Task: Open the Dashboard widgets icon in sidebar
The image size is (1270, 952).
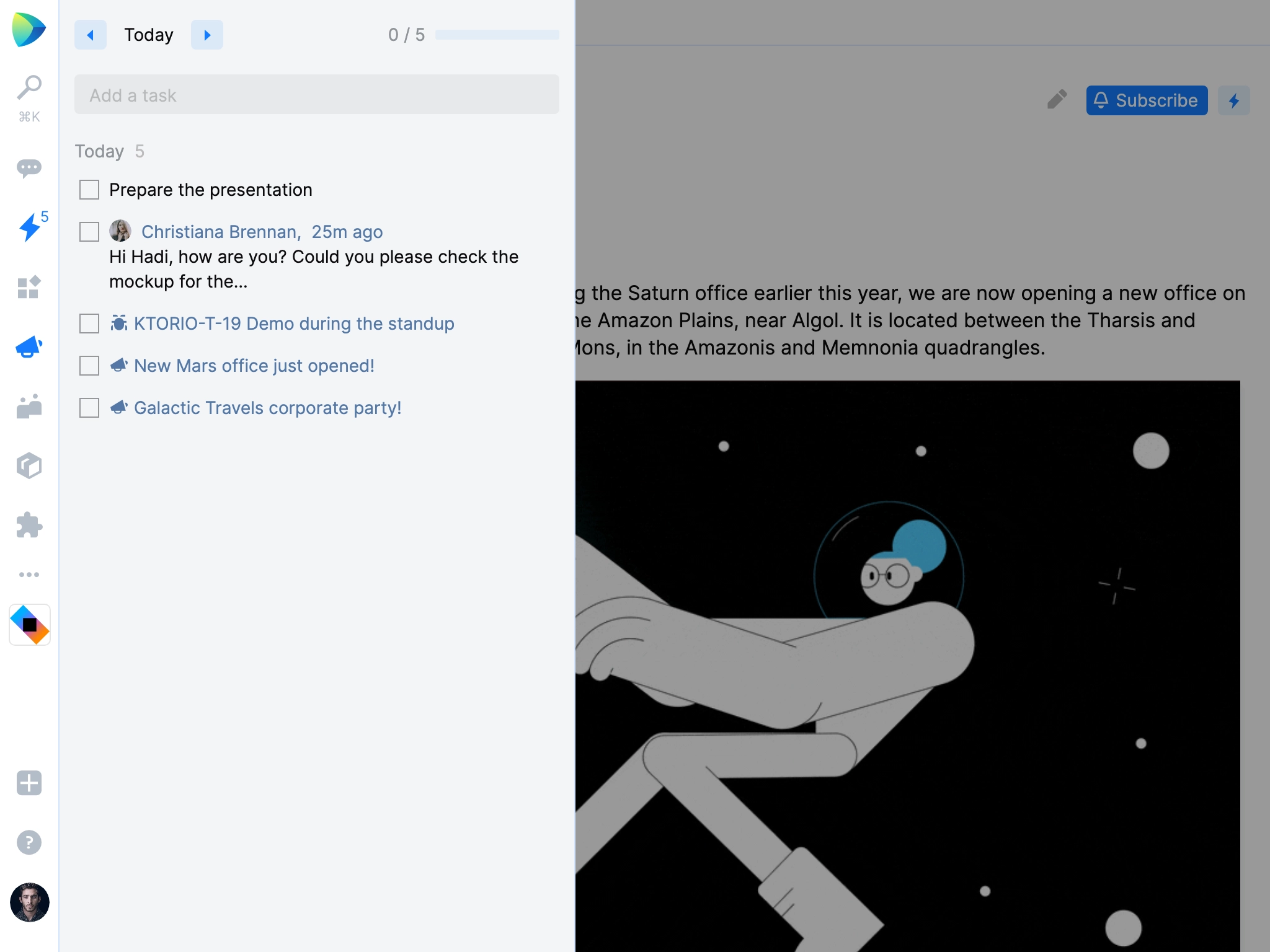Action: point(29,287)
